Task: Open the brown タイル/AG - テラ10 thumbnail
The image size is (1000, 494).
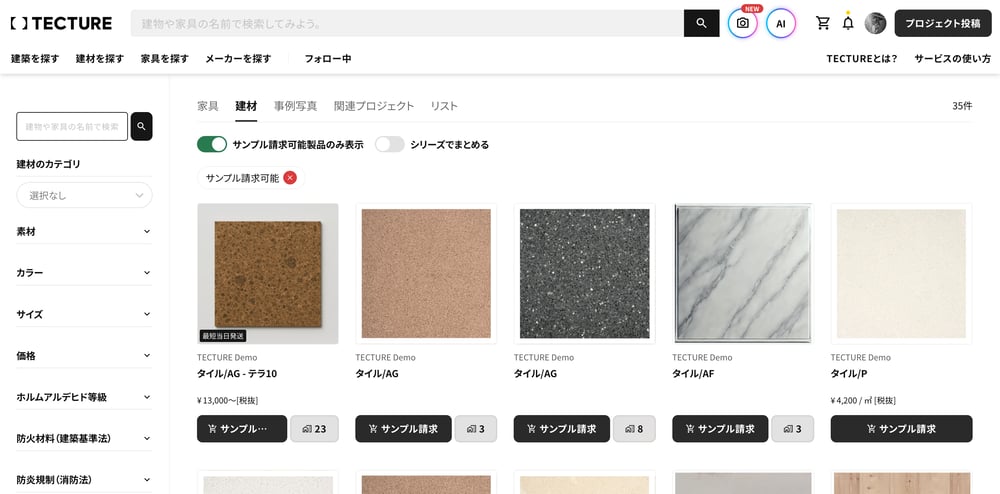Action: [x=268, y=274]
